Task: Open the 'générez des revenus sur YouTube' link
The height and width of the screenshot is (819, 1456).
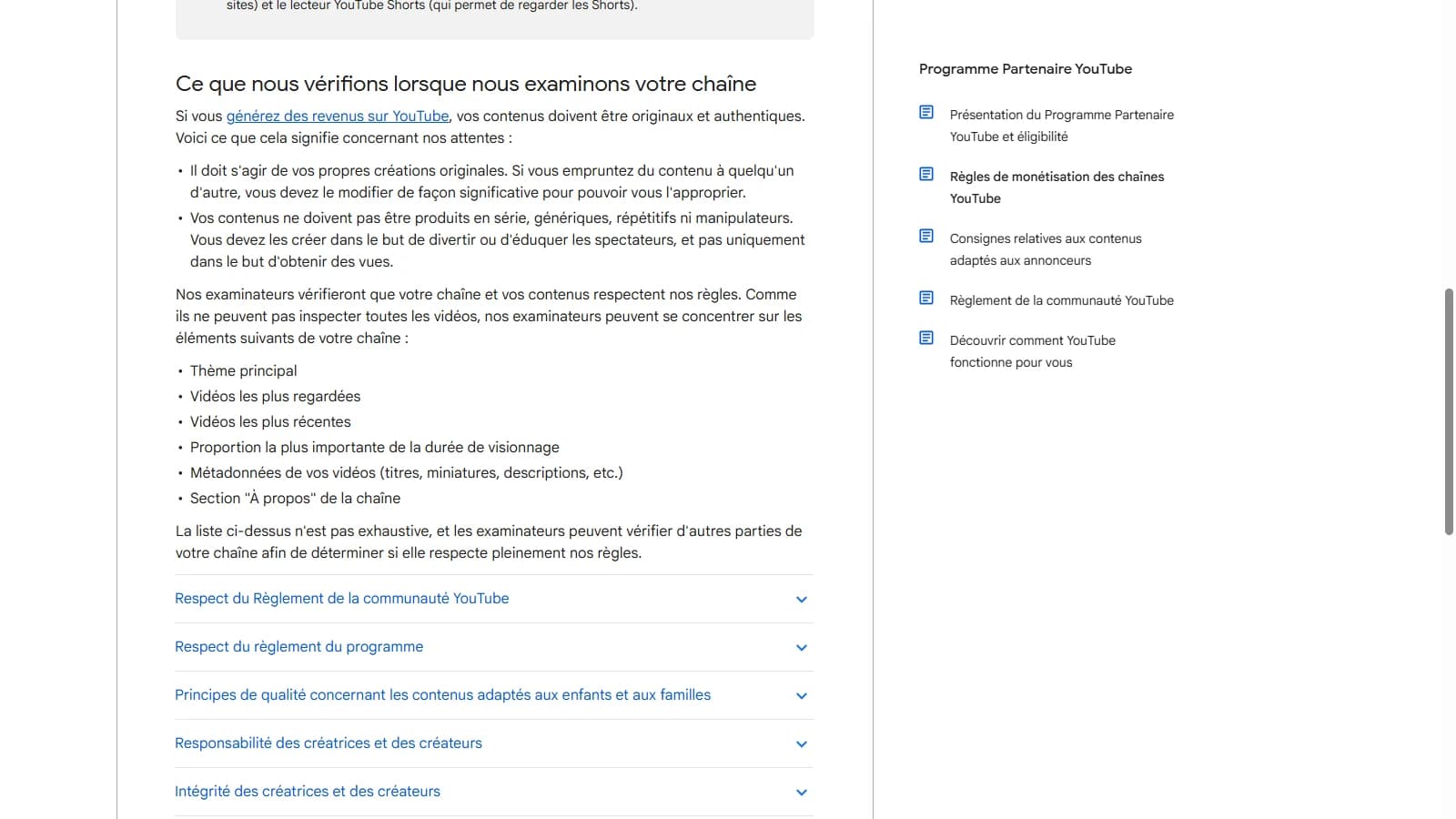Action: [x=338, y=116]
